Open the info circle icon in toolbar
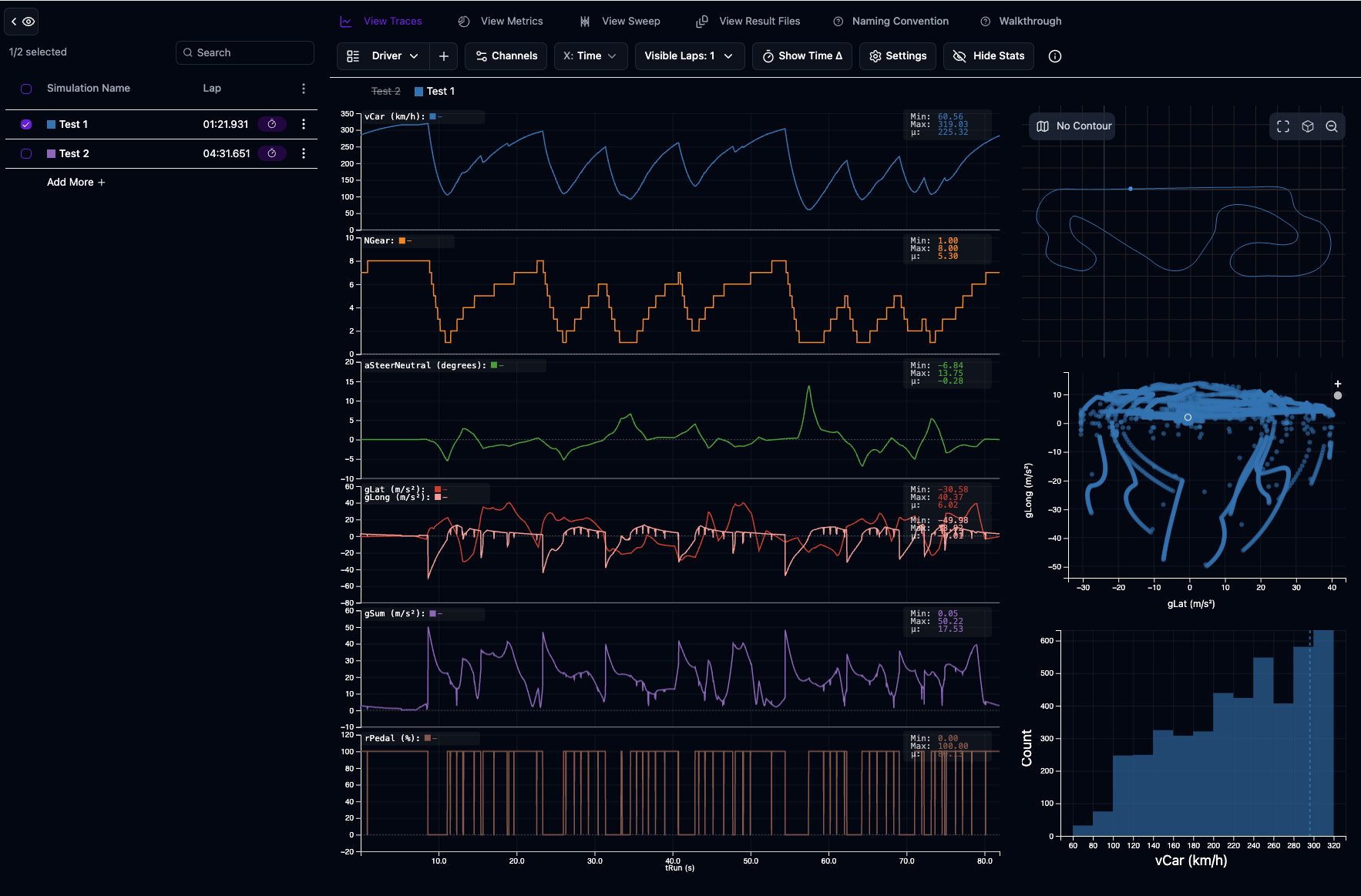This screenshot has height=896, width=1361. tap(1055, 56)
